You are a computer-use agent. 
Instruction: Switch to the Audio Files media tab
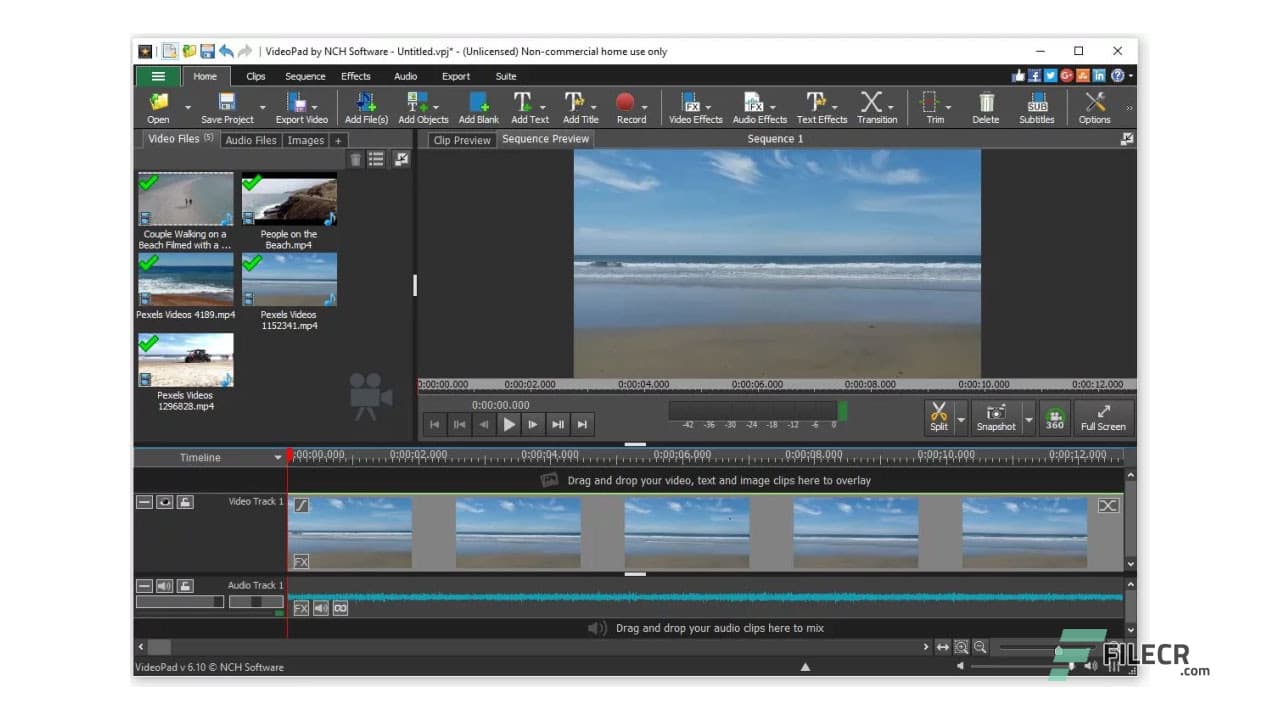pos(251,140)
